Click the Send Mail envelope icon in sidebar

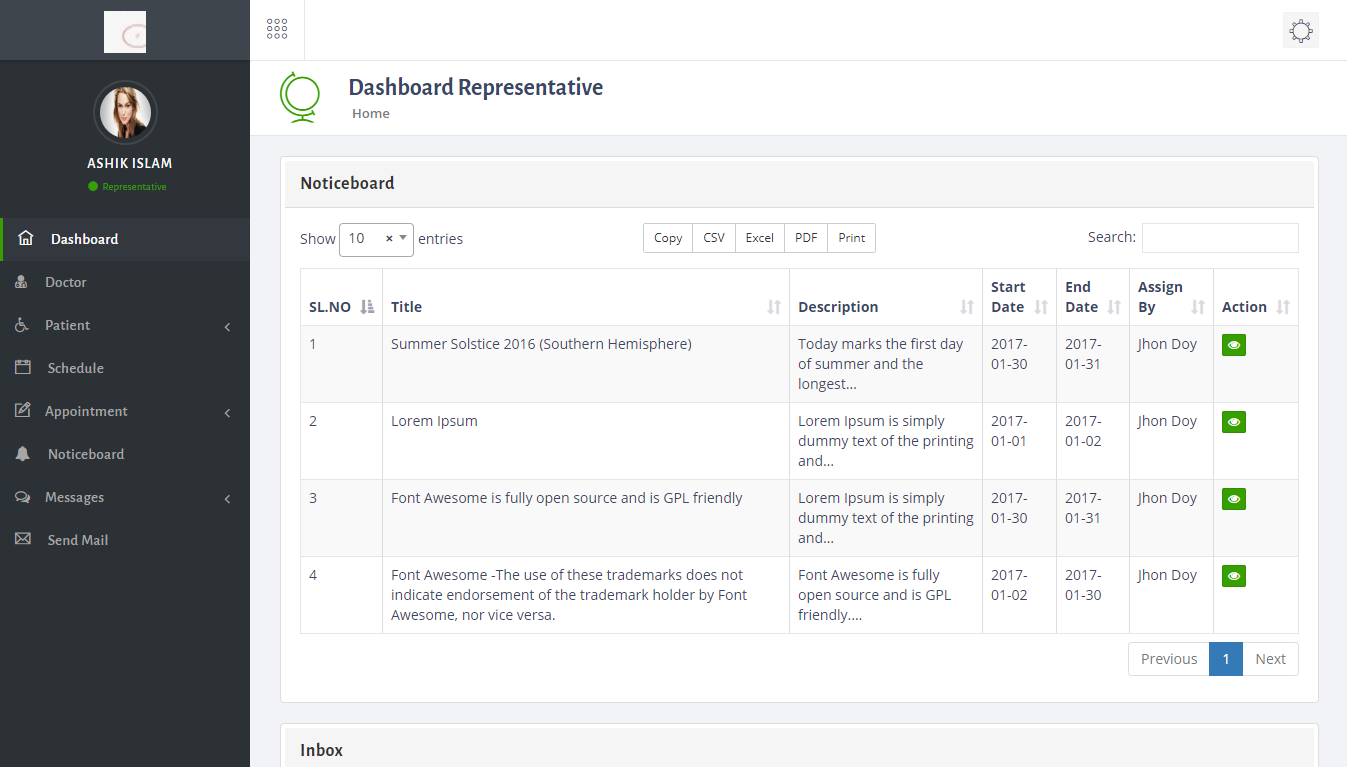click(x=22, y=540)
